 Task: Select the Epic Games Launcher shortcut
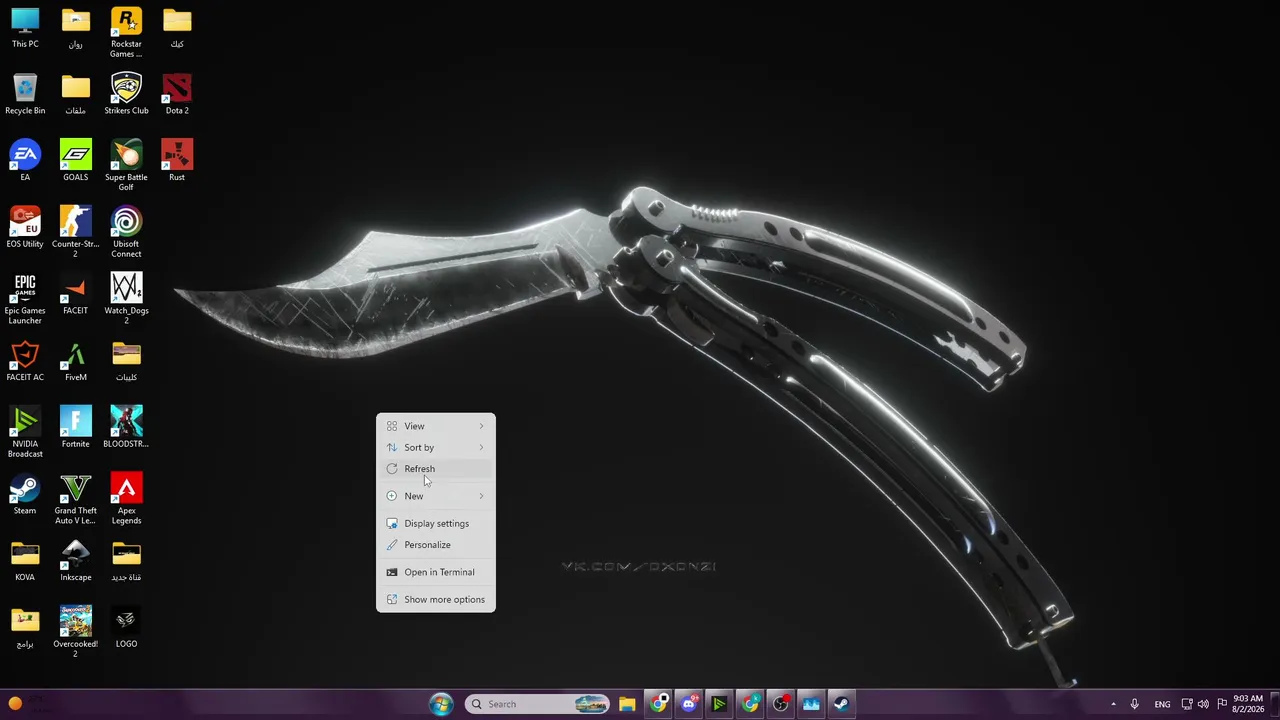(x=25, y=299)
